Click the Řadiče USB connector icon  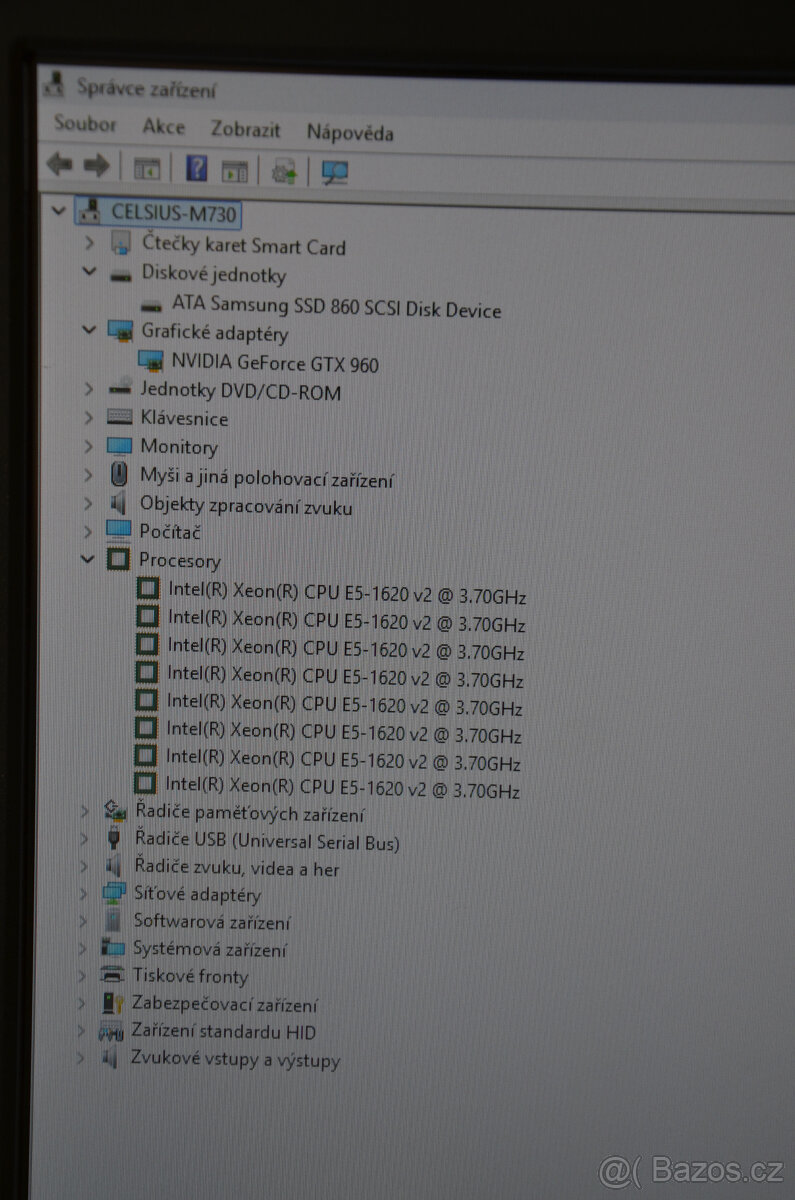[114, 838]
